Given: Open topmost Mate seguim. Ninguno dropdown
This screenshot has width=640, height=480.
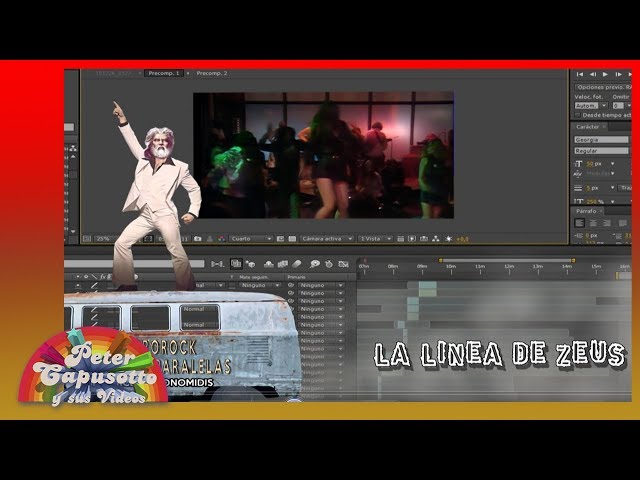Looking at the screenshot, I should (260, 285).
